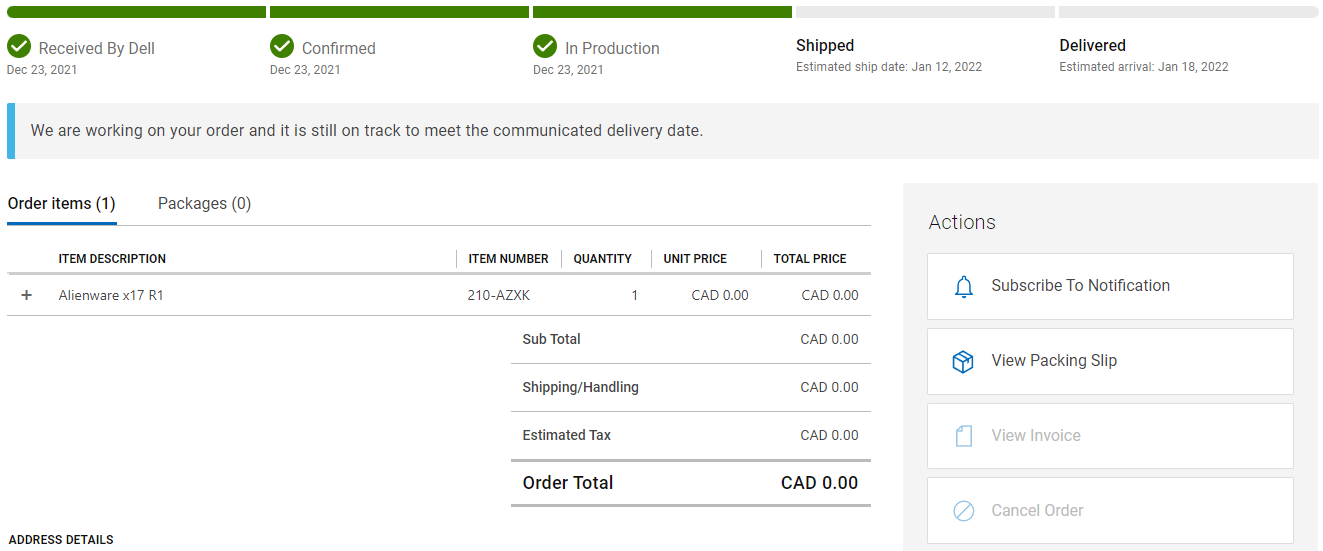Click the on-track order message banner

pyautogui.click(x=663, y=131)
